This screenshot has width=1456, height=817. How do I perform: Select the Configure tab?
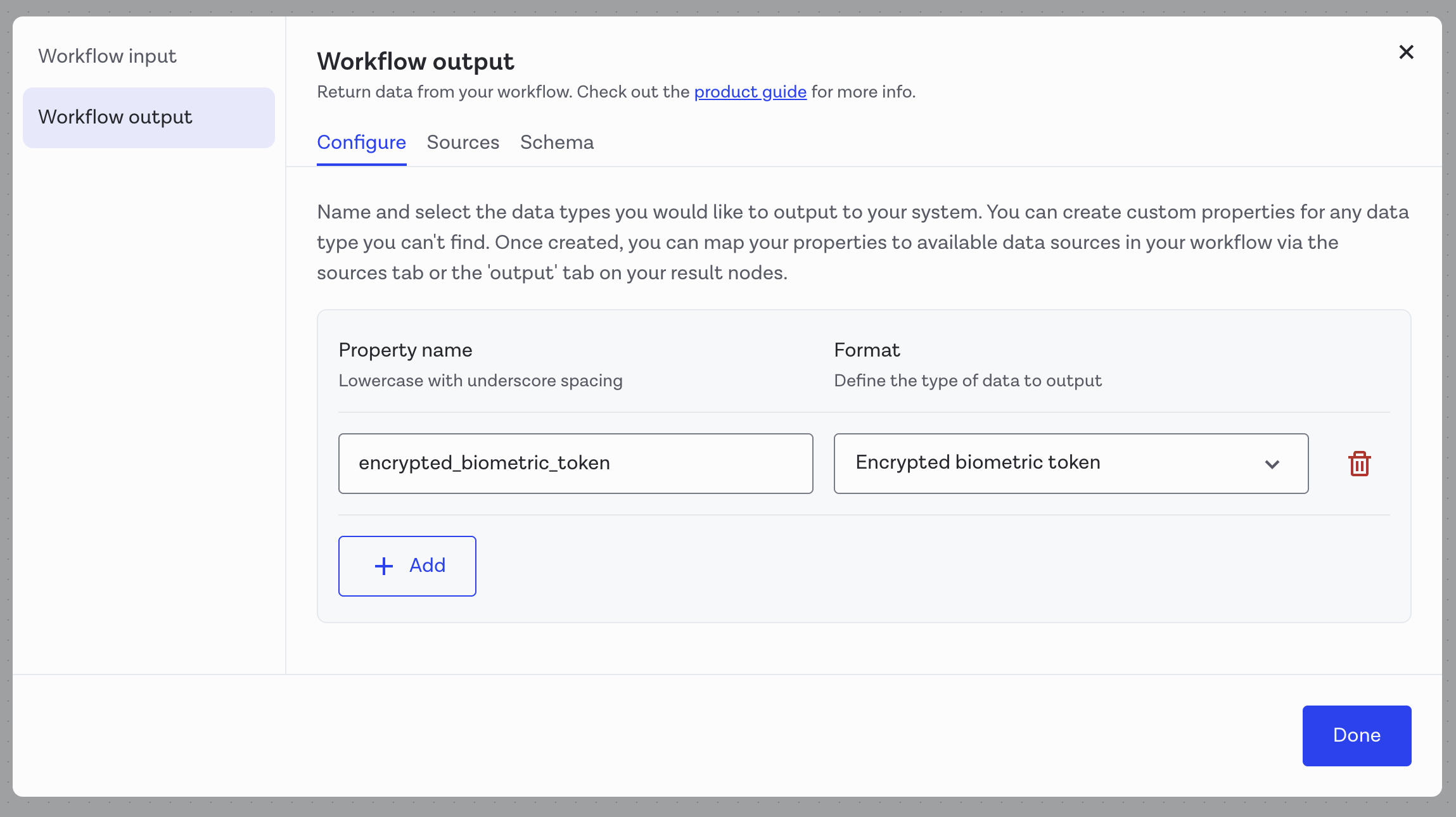coord(361,142)
